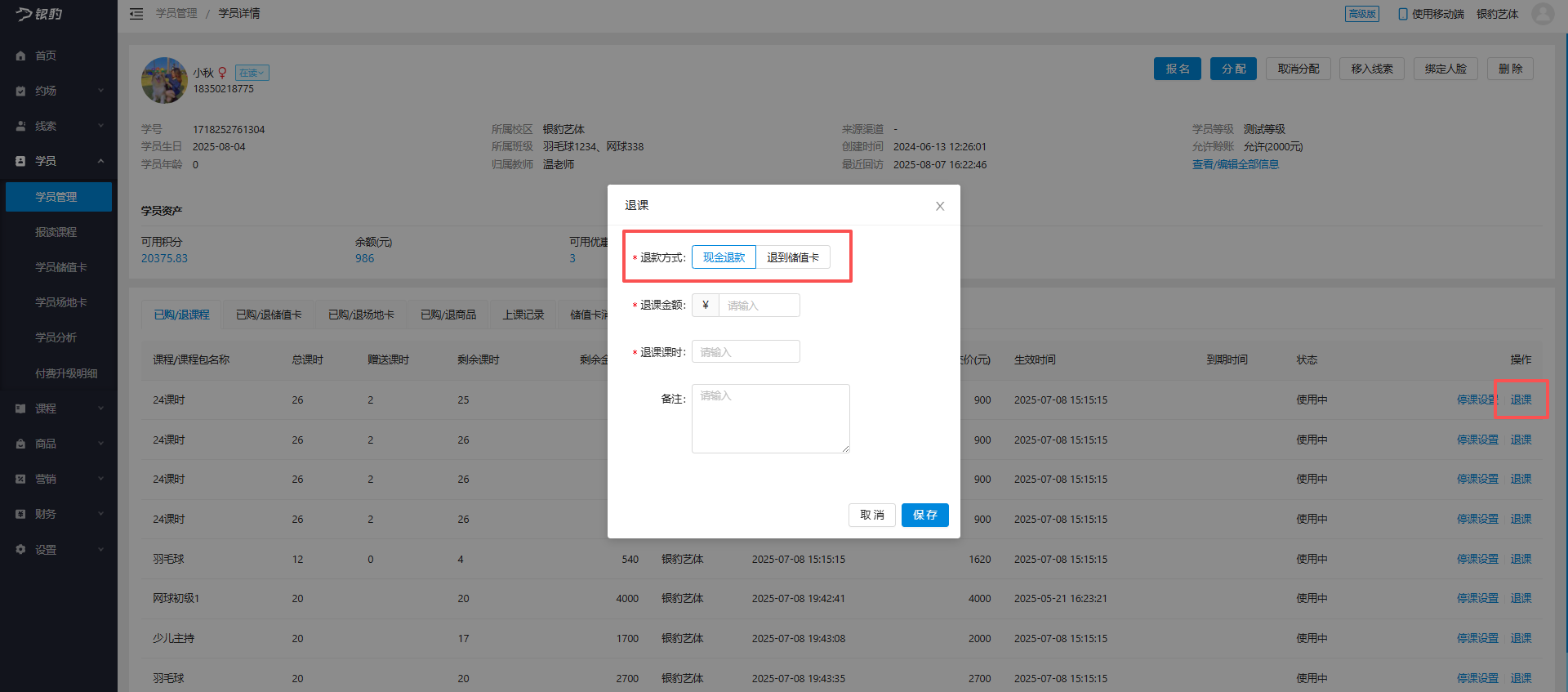Click the 学员管理 breadcrumb
1568x692 pixels.
(x=176, y=14)
